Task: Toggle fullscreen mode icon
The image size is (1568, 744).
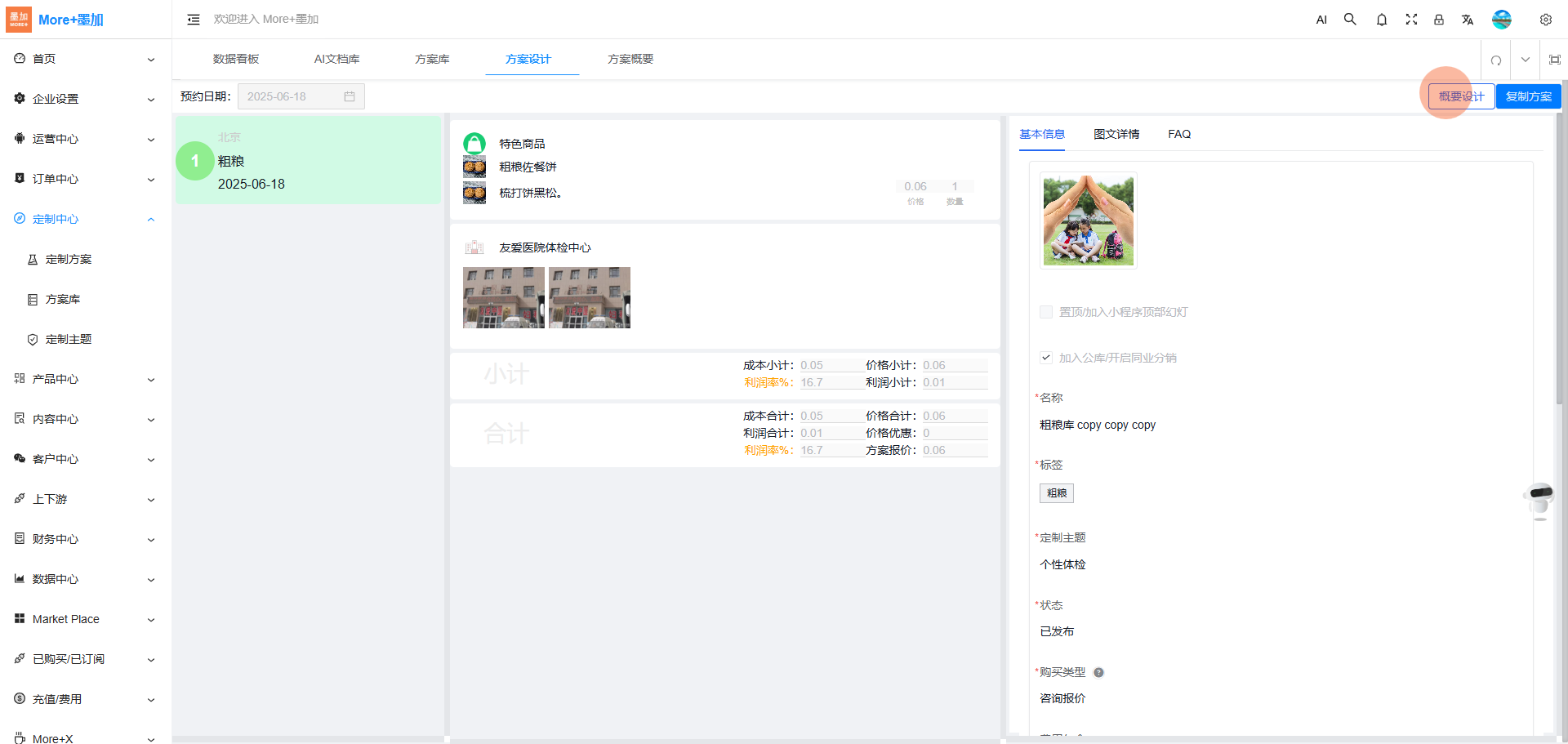Action: pyautogui.click(x=1410, y=20)
